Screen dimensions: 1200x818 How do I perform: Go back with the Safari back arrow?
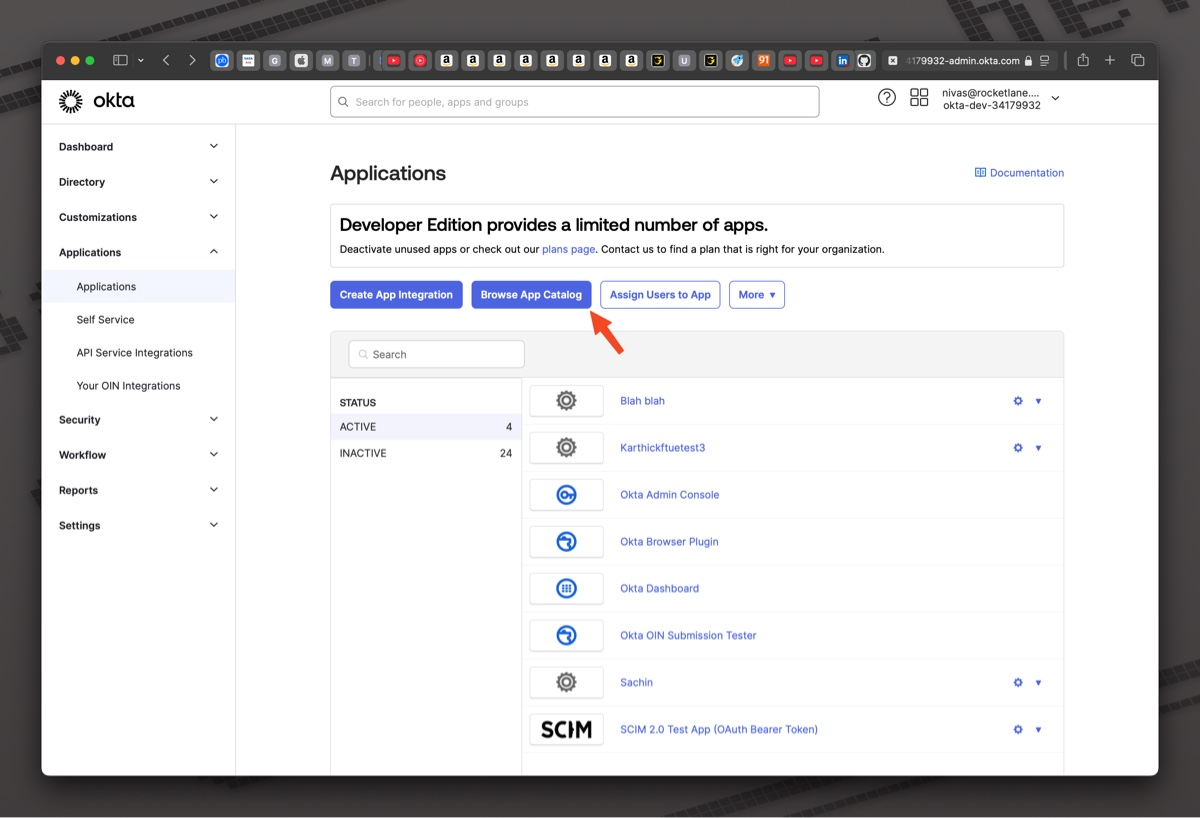(166, 61)
